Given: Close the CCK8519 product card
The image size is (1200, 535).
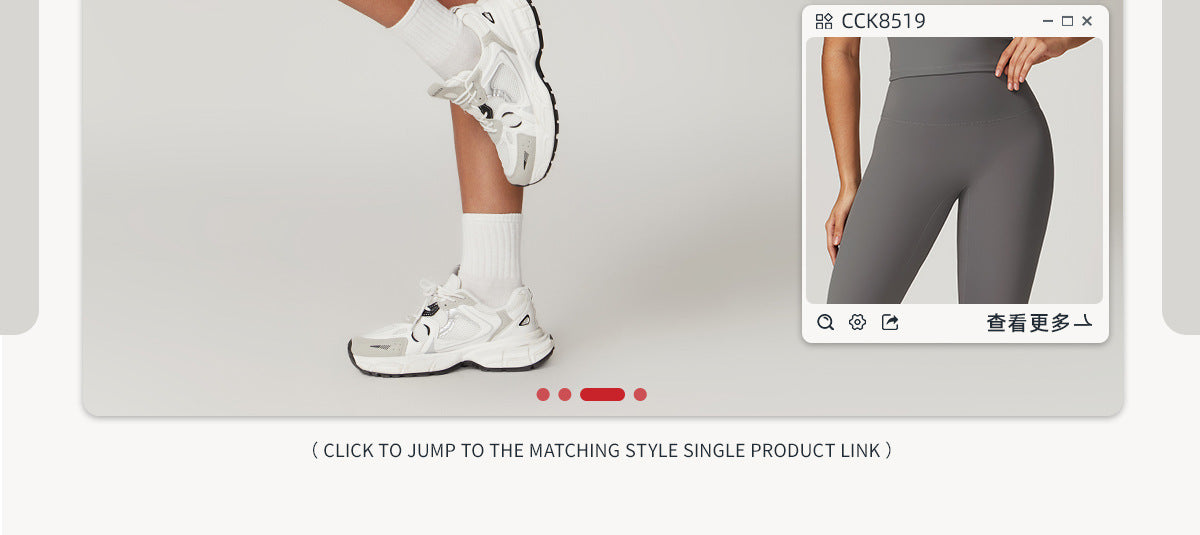Looking at the screenshot, I should (1087, 21).
